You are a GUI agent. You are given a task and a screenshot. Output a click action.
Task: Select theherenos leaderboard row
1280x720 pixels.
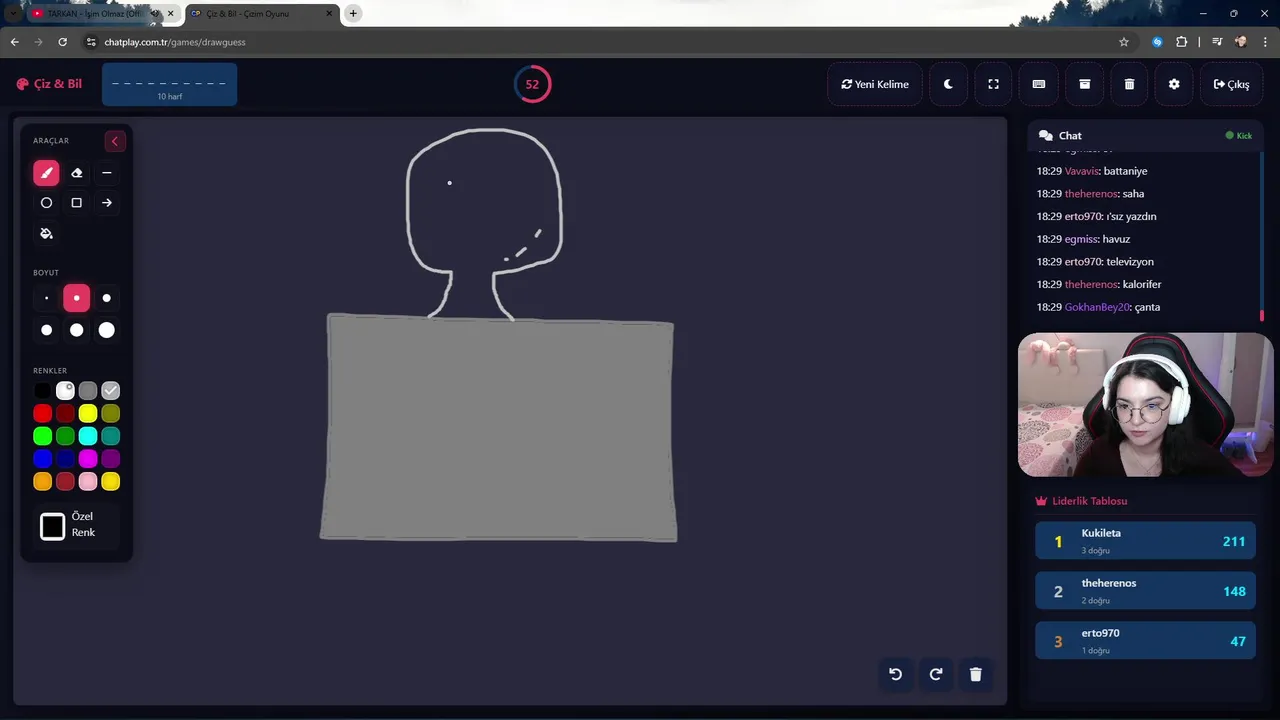[x=1145, y=591]
